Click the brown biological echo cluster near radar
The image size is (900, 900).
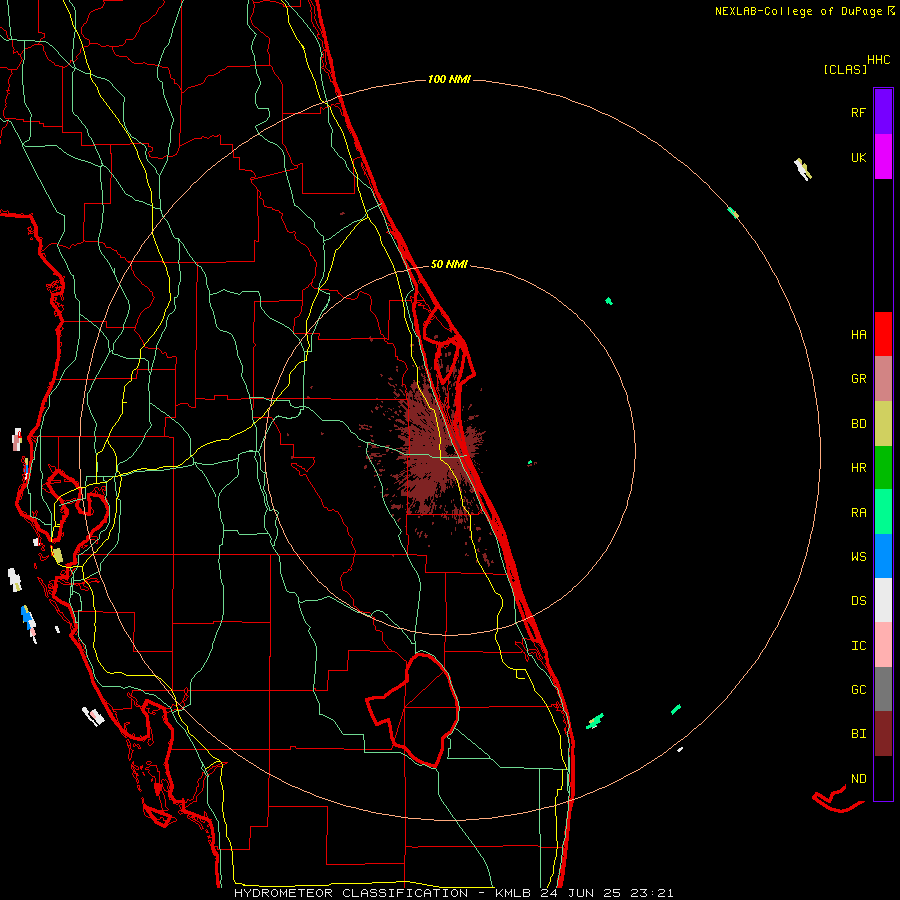pos(429,453)
